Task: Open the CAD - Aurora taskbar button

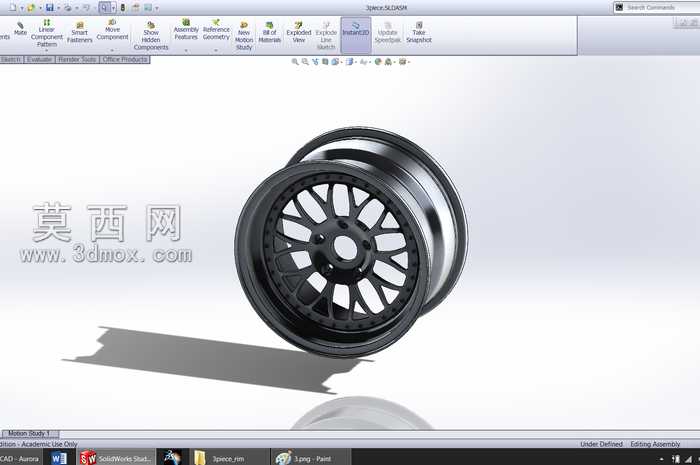Action: click(20, 458)
